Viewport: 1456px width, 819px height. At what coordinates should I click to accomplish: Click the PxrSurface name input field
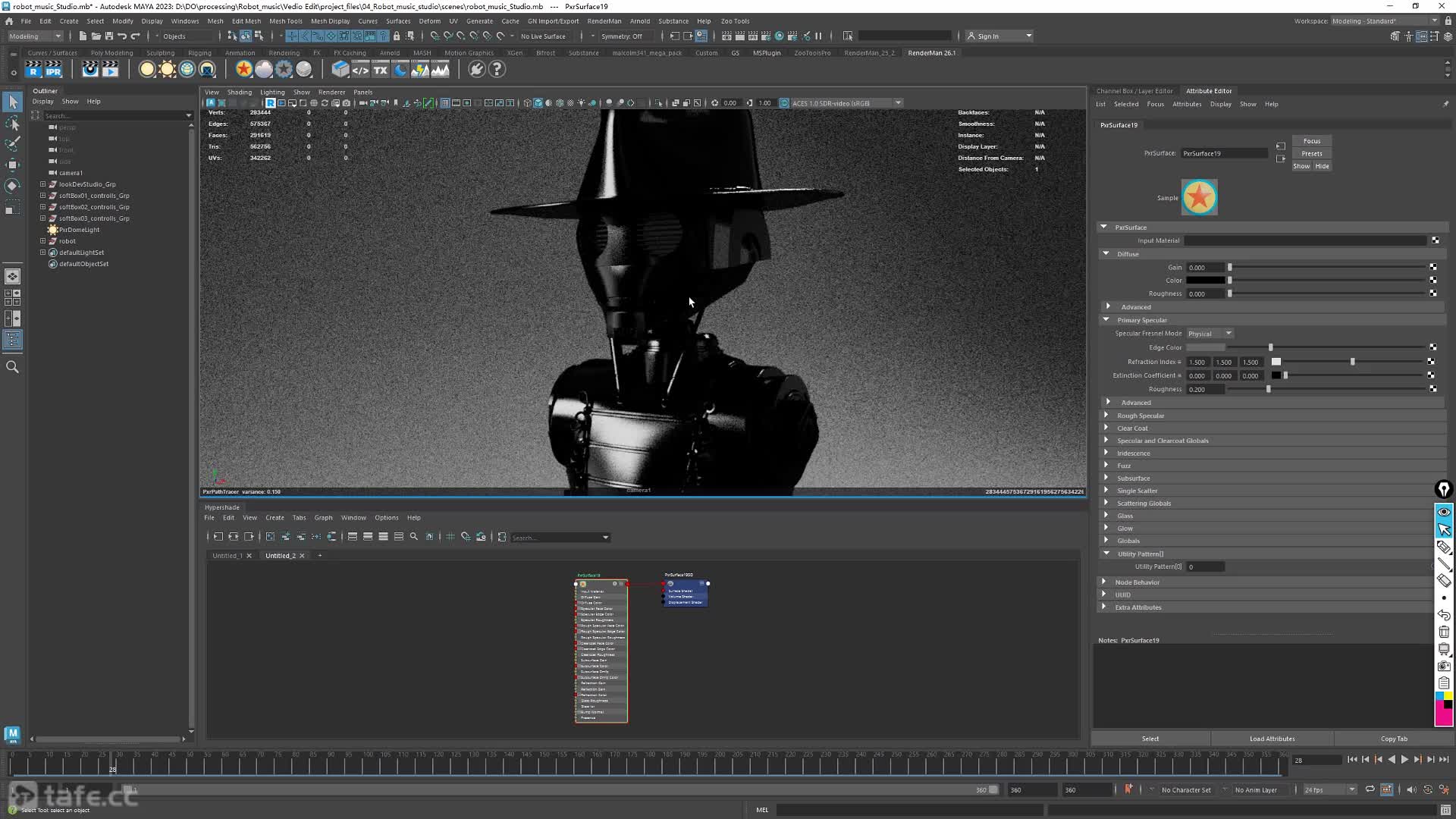coord(1224,153)
